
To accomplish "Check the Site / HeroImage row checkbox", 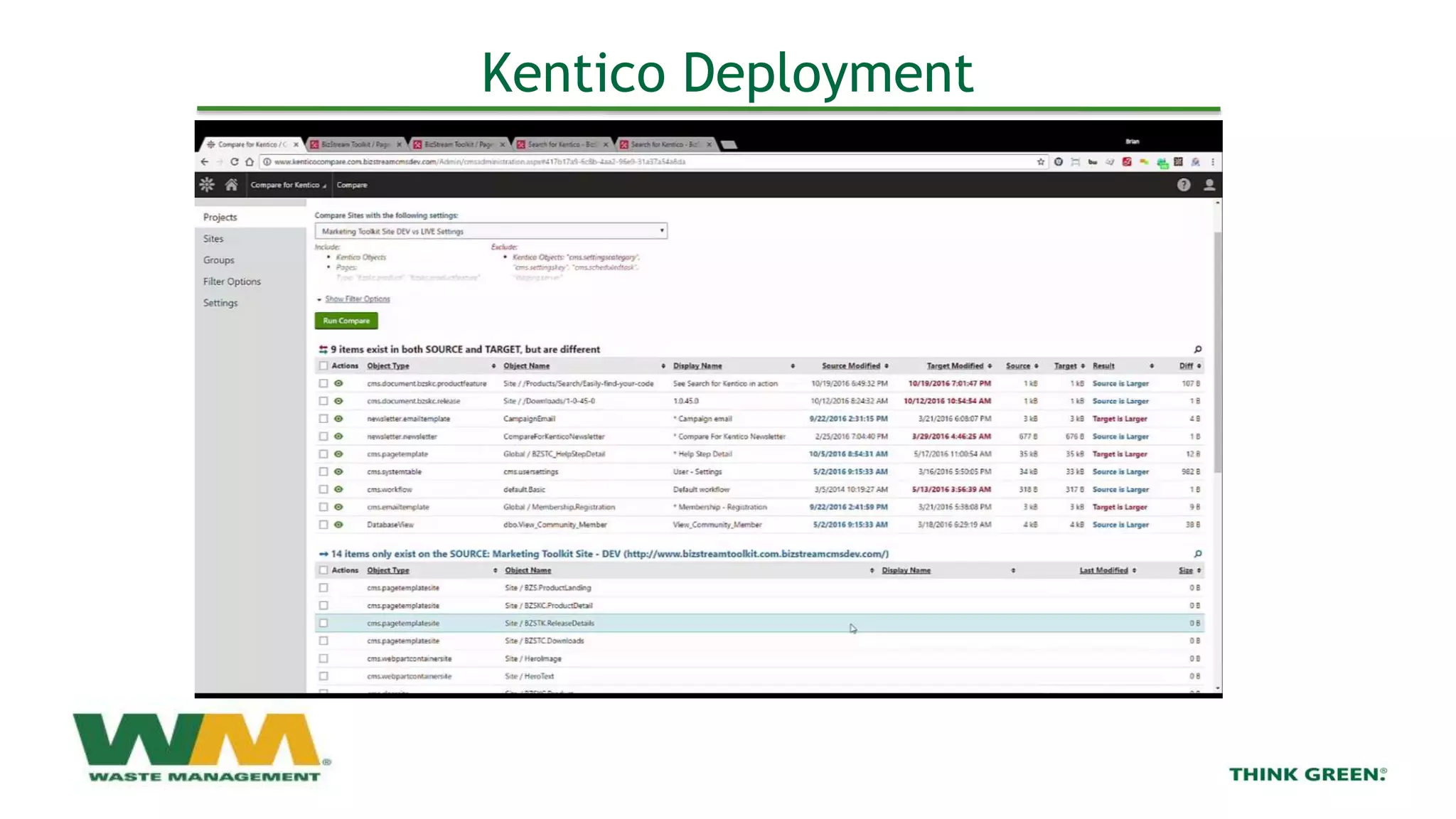I will 323,658.
